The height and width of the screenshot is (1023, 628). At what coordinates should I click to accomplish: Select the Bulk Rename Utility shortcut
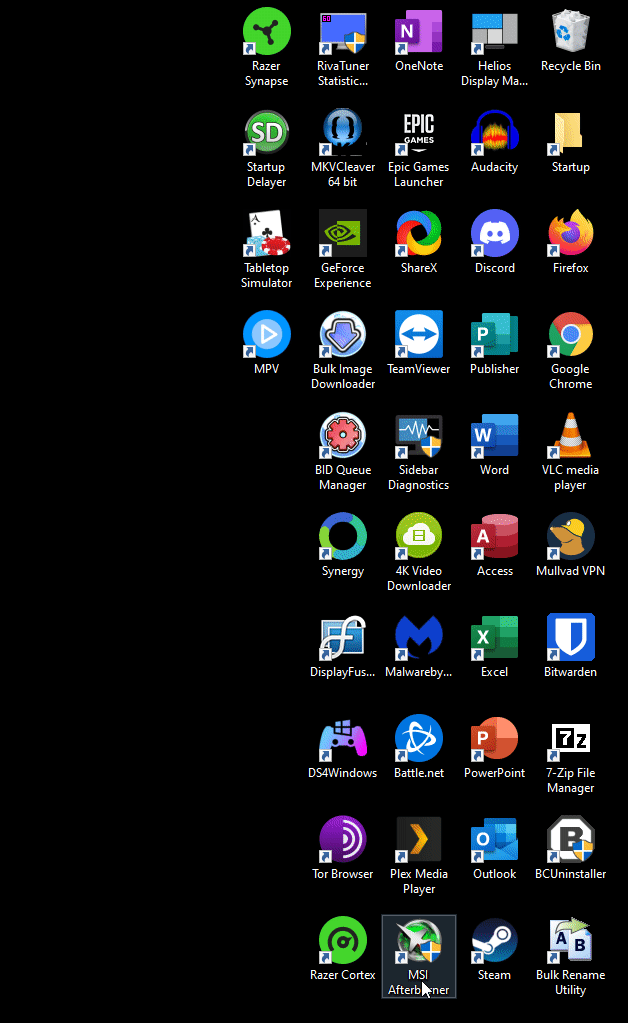point(571,942)
